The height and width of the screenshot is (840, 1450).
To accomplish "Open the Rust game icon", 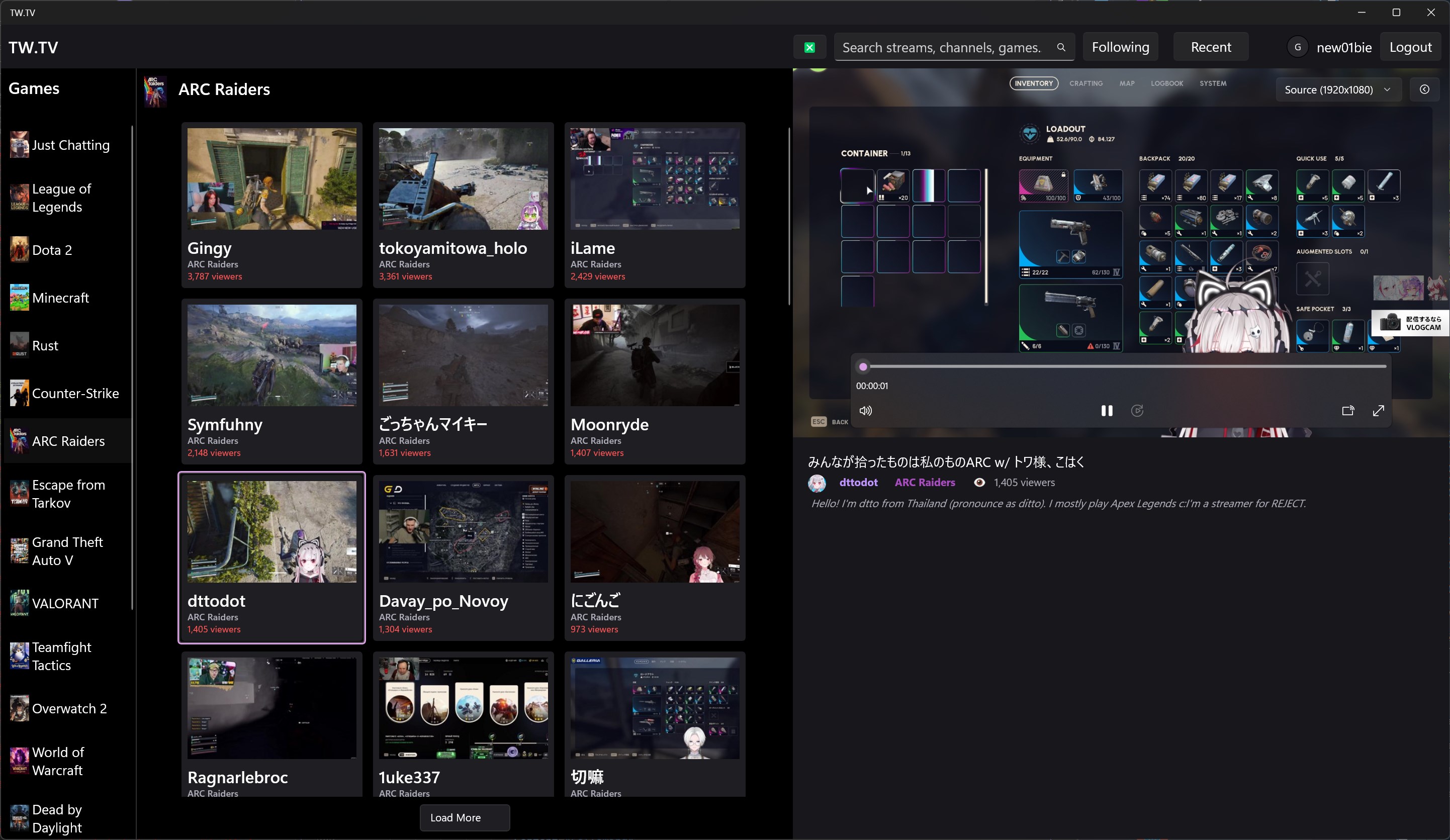I will [x=19, y=345].
